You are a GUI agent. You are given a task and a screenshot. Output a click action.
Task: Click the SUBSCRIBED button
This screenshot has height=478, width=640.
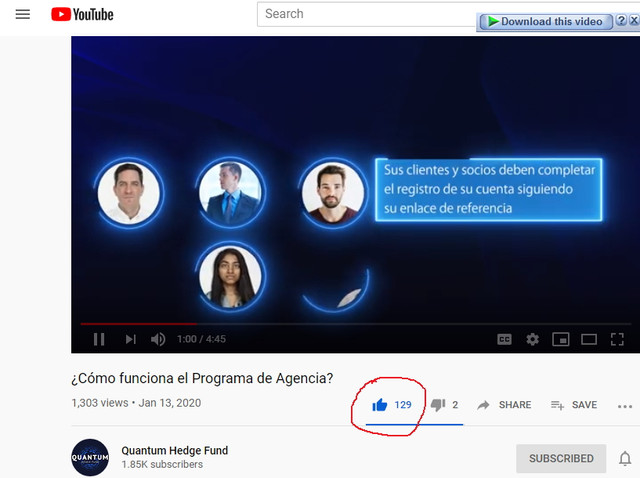[561, 458]
